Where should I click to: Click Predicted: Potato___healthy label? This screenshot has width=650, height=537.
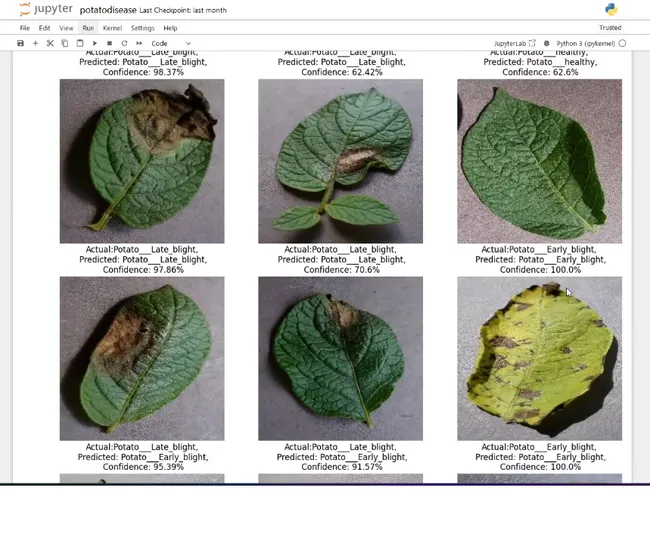(540, 62)
